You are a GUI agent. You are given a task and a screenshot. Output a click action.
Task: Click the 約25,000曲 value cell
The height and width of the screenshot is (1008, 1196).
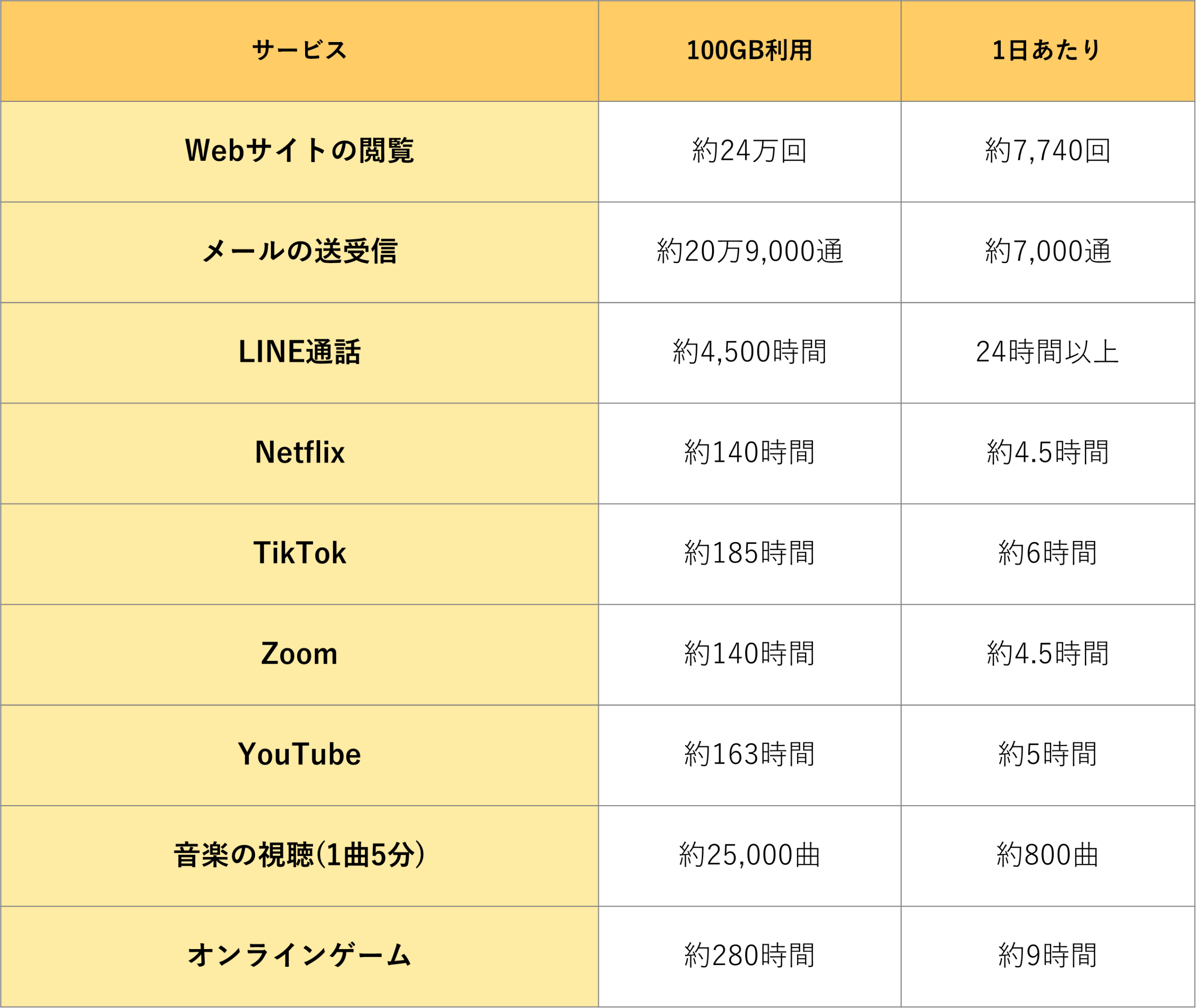749,855
